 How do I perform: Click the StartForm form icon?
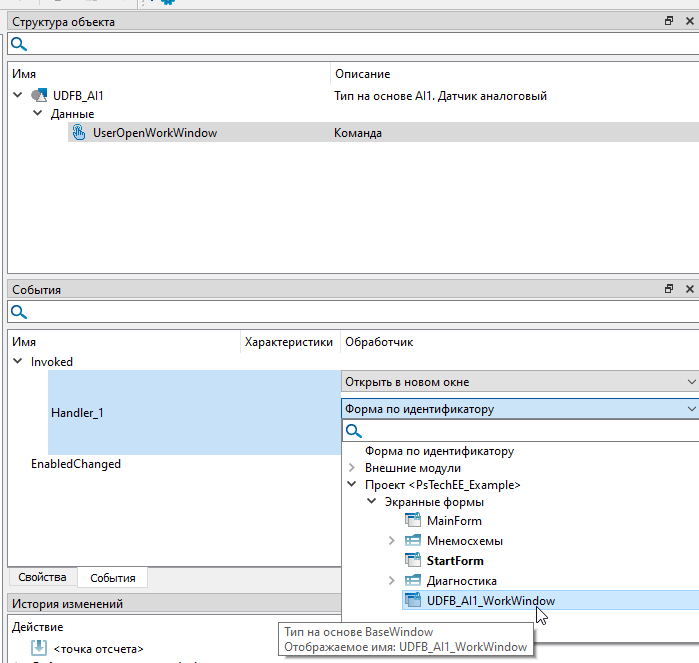pos(413,561)
